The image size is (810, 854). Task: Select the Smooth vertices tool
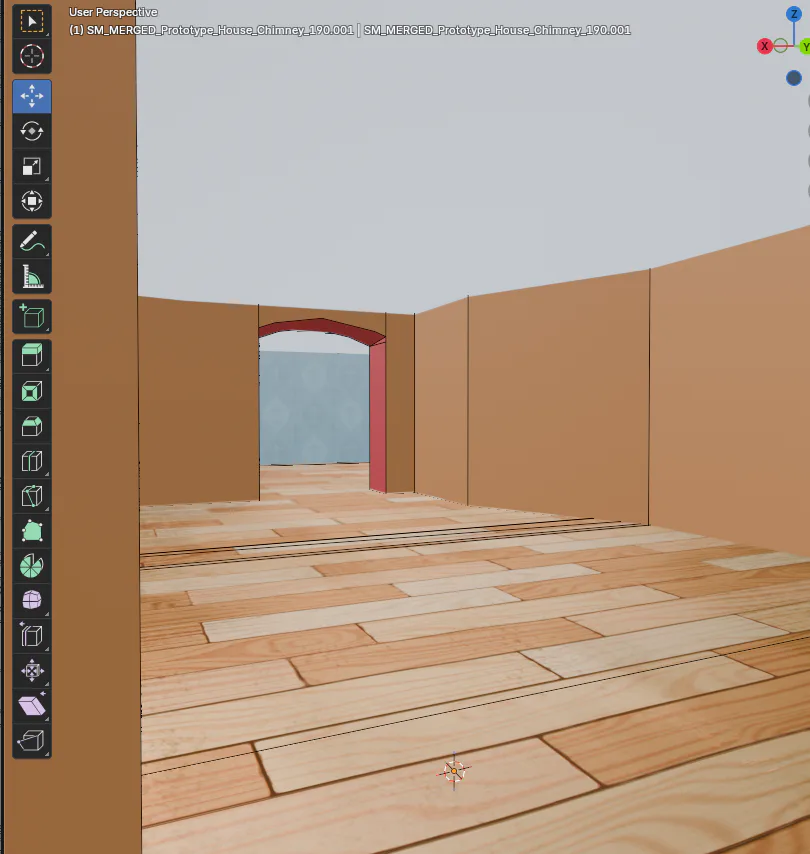click(x=32, y=600)
